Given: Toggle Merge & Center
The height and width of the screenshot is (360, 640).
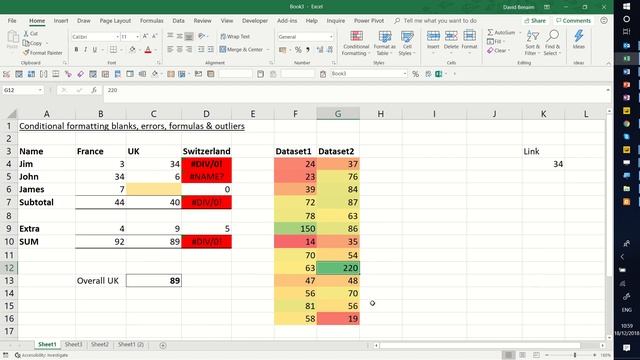Looking at the screenshot, I should [241, 49].
